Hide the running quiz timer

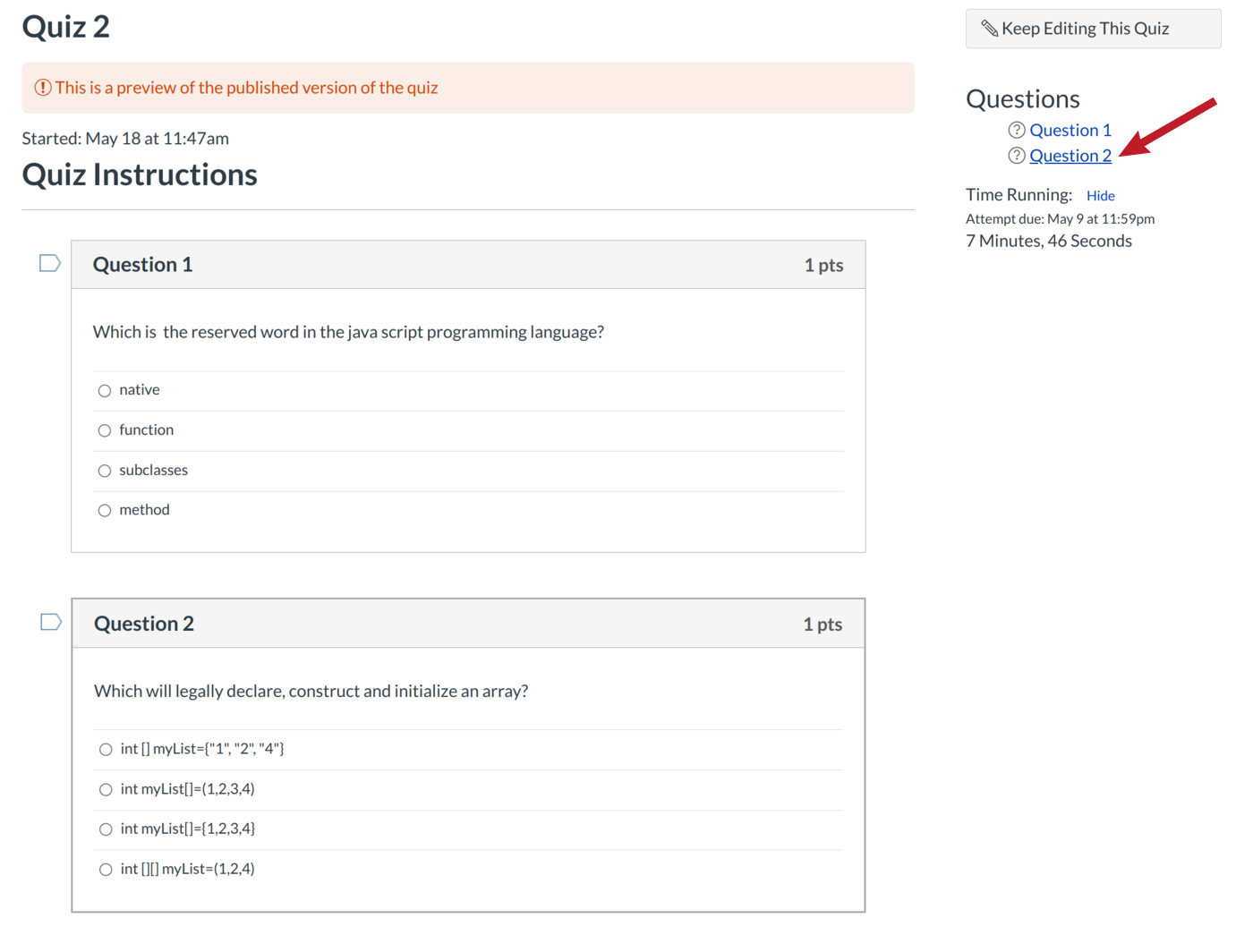click(x=1100, y=195)
